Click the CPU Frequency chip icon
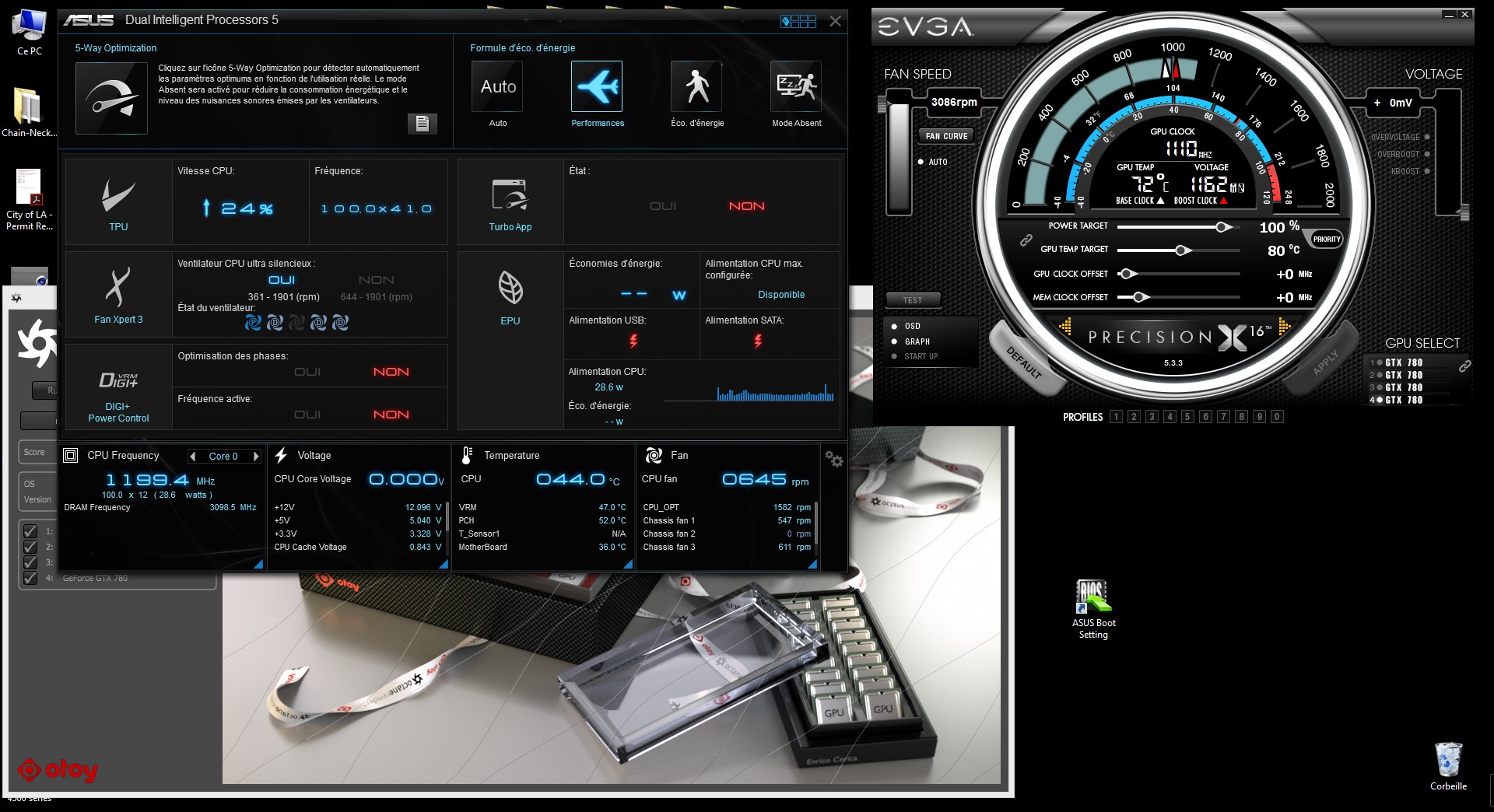 click(71, 456)
